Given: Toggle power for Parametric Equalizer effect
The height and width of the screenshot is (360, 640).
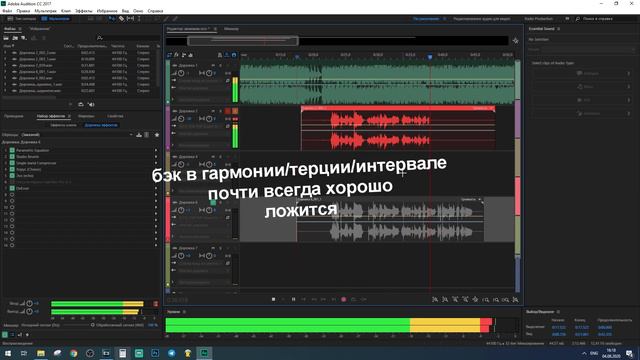Looking at the screenshot, I should coord(12,150).
